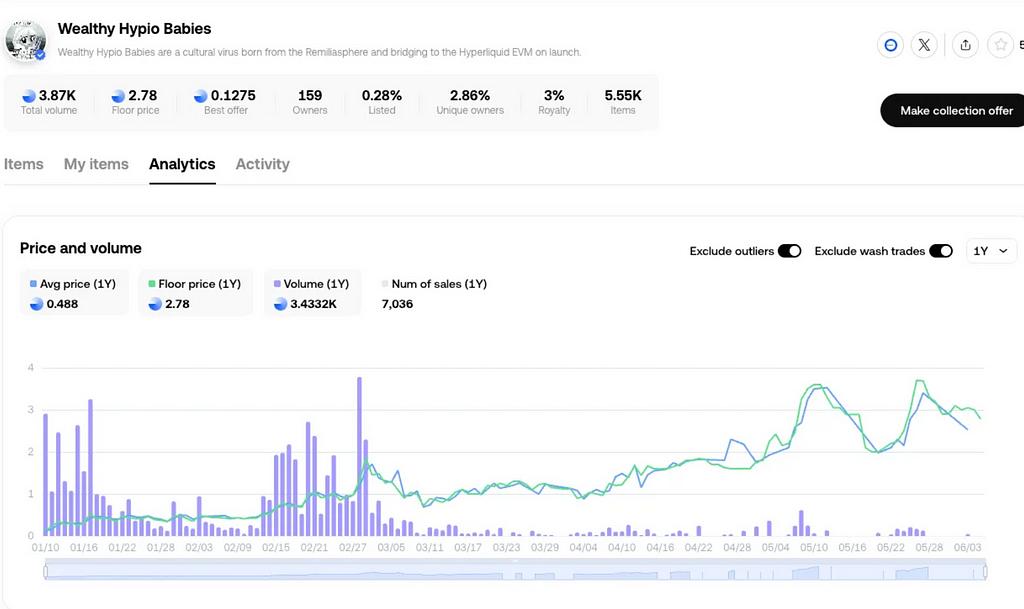Image resolution: width=1024 pixels, height=609 pixels.
Task: Toggle the Exclude outliers switch
Action: tap(790, 251)
